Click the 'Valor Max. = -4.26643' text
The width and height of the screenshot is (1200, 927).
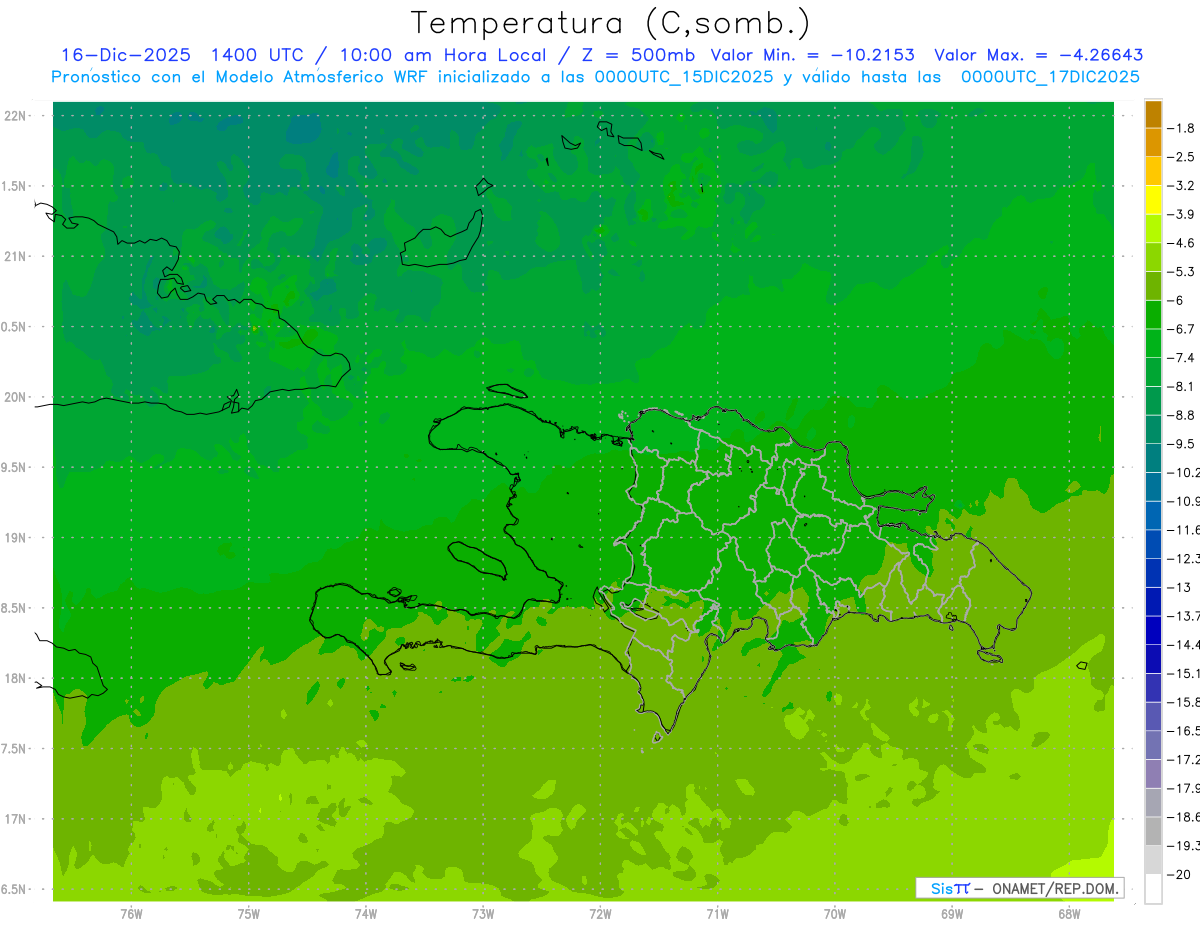point(1039,55)
